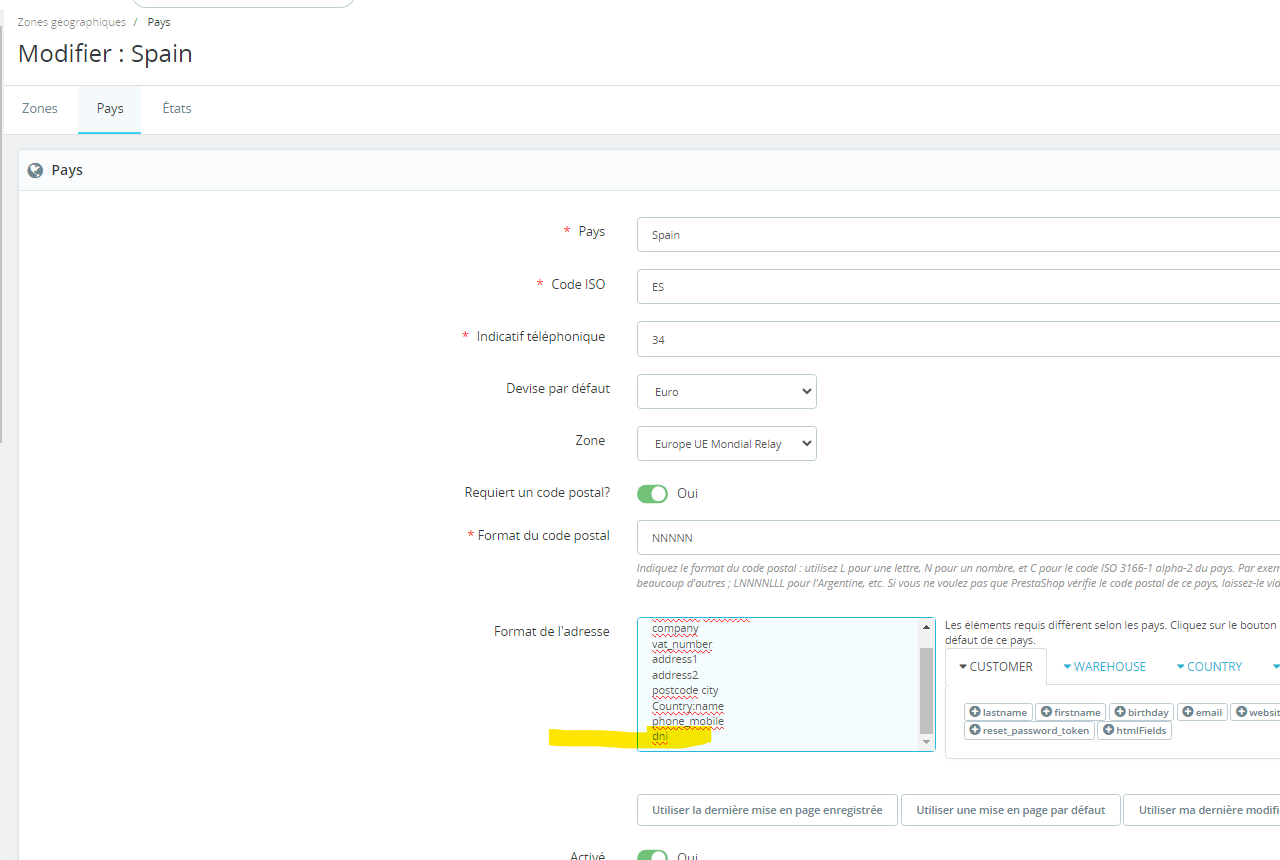Click the address format scrollbar down arrow

[926, 742]
